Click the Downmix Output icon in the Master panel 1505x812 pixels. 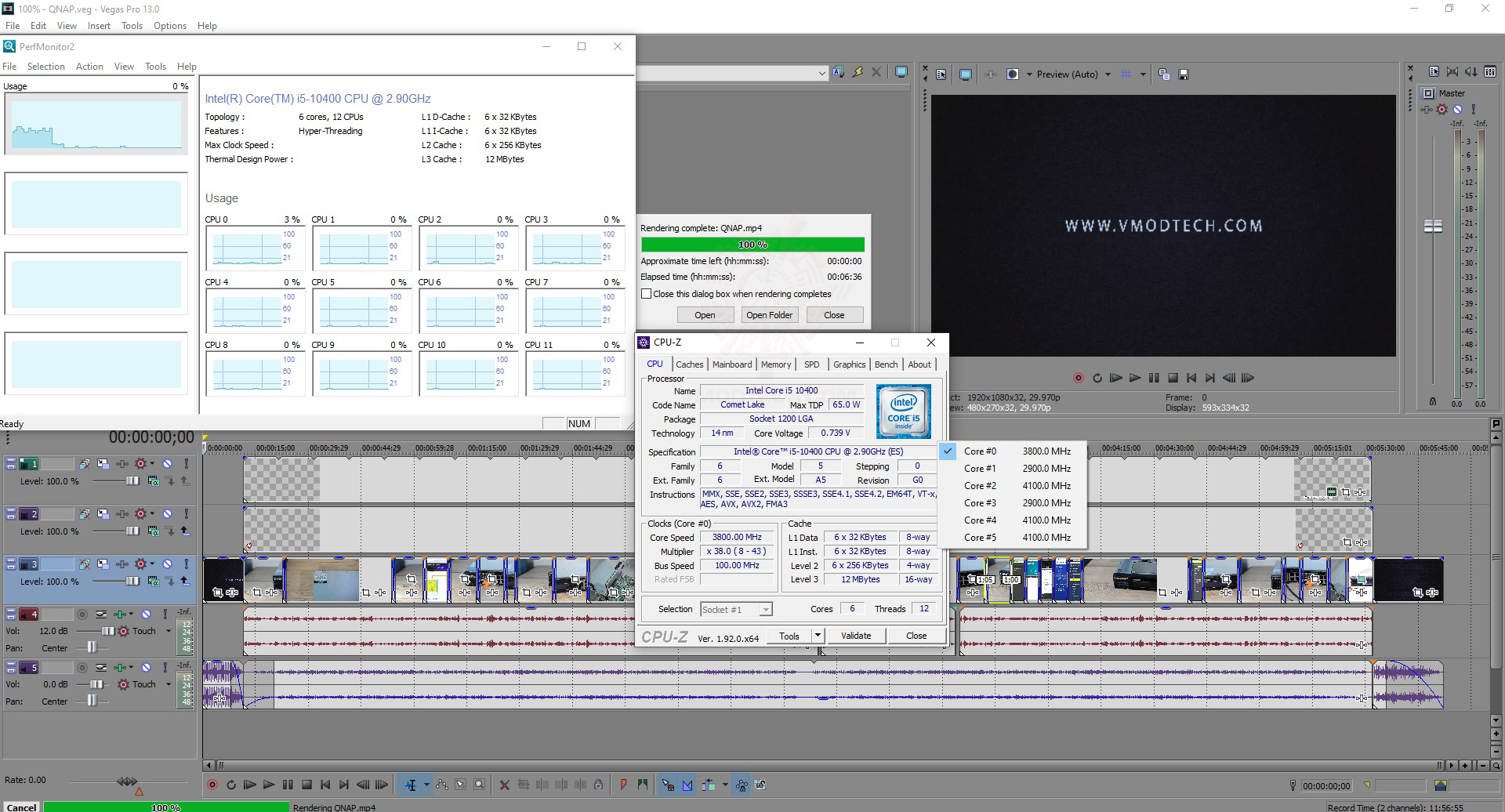coord(1452,72)
